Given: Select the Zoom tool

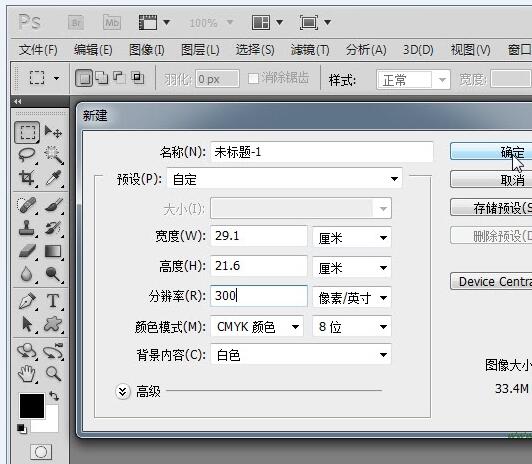Looking at the screenshot, I should click(x=53, y=374).
